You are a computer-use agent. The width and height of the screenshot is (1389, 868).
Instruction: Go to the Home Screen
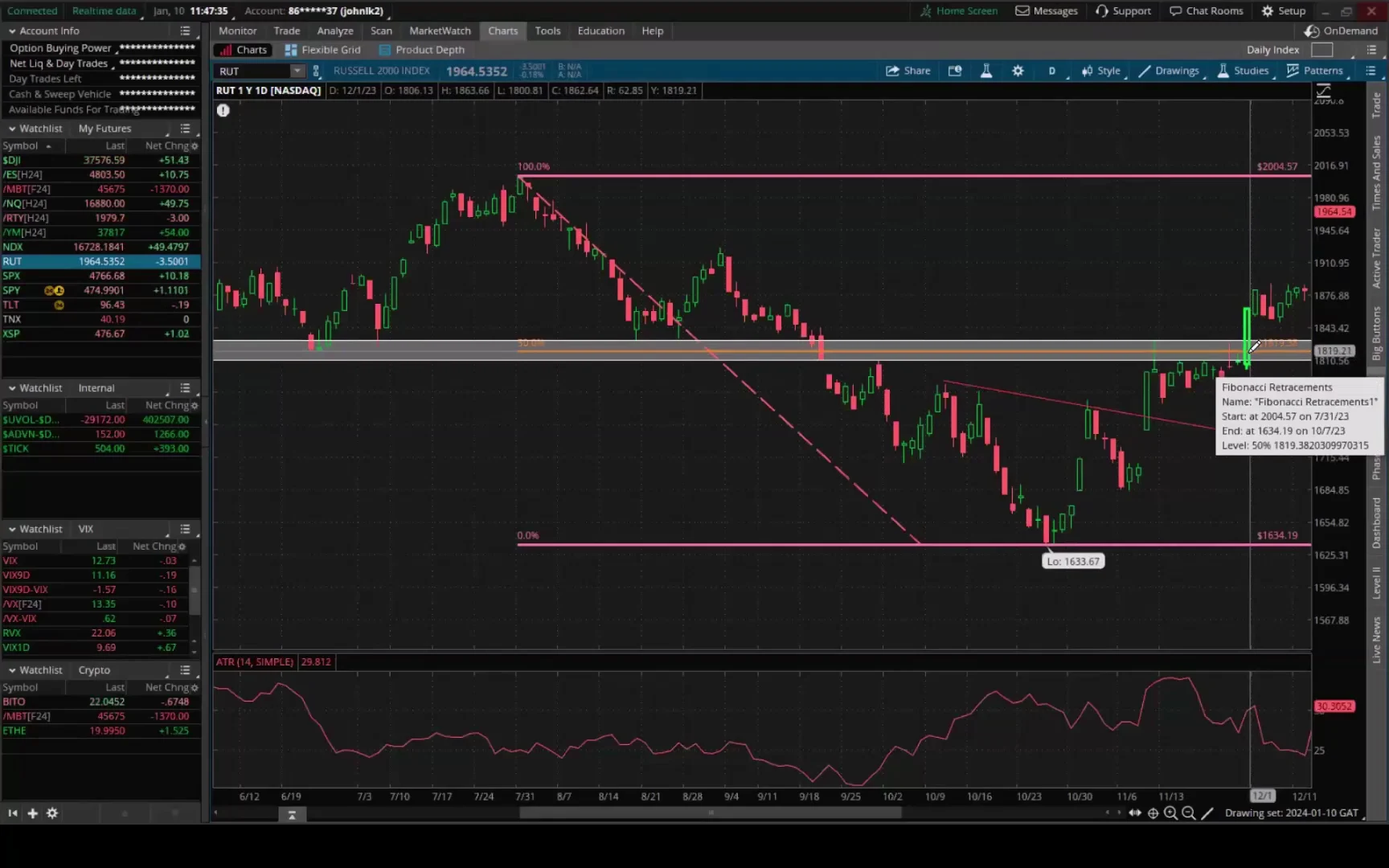(958, 11)
